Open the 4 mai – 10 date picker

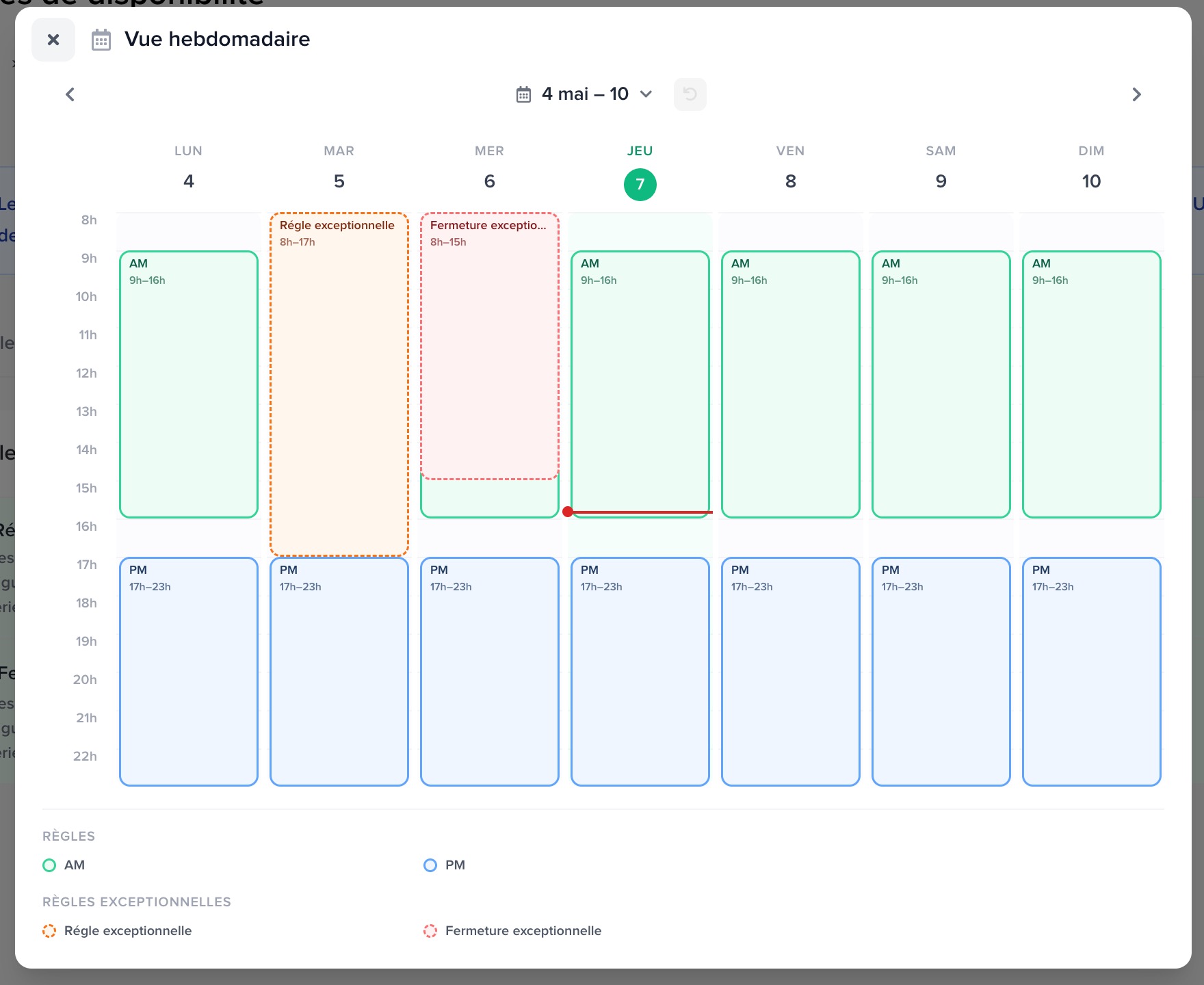click(584, 94)
